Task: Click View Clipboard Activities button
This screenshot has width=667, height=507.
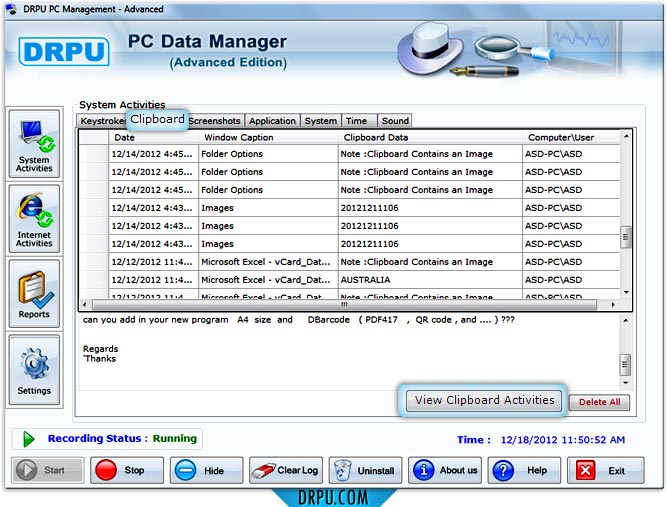Action: (484, 400)
